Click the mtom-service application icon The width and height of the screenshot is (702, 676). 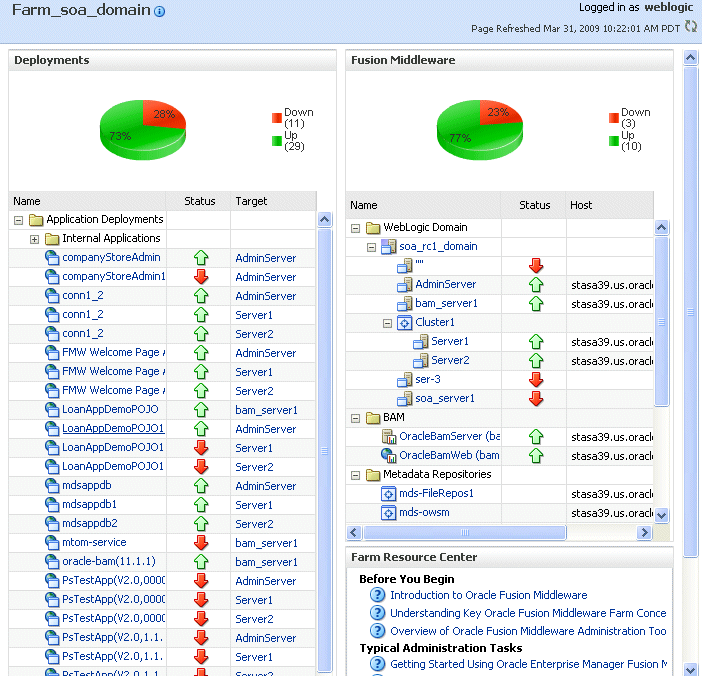52,543
